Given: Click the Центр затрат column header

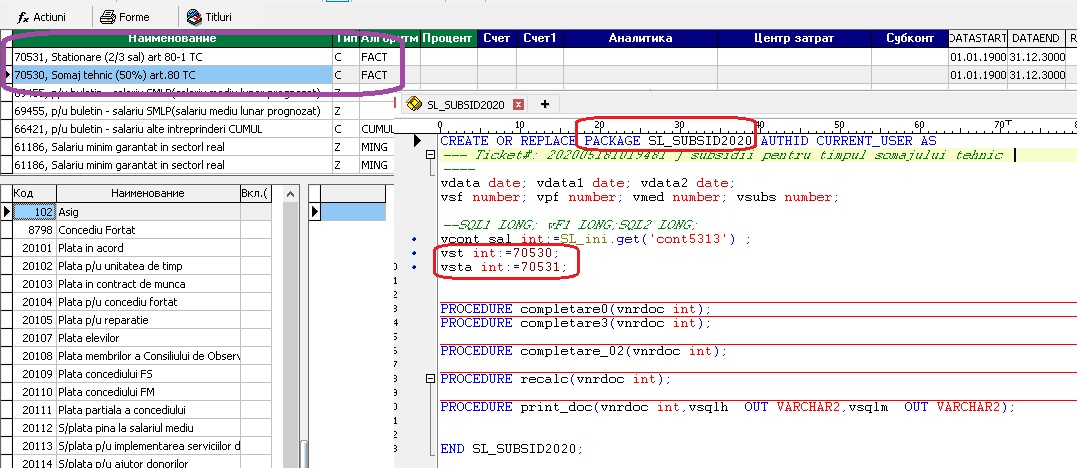Looking at the screenshot, I should 794,38.
